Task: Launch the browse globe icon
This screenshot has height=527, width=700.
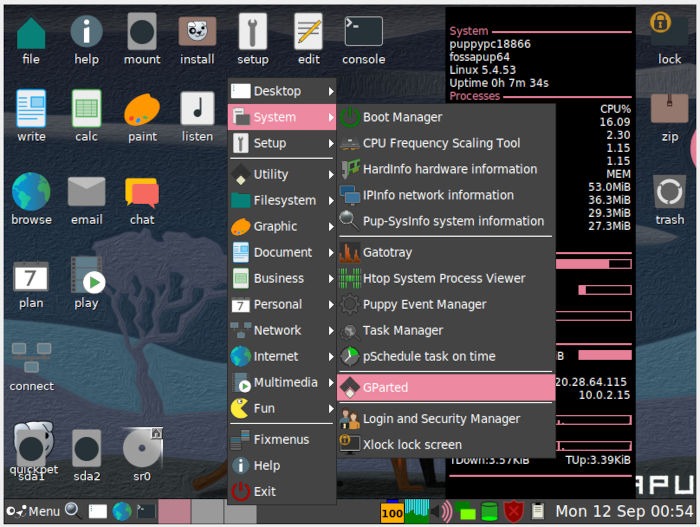Action: tap(31, 192)
